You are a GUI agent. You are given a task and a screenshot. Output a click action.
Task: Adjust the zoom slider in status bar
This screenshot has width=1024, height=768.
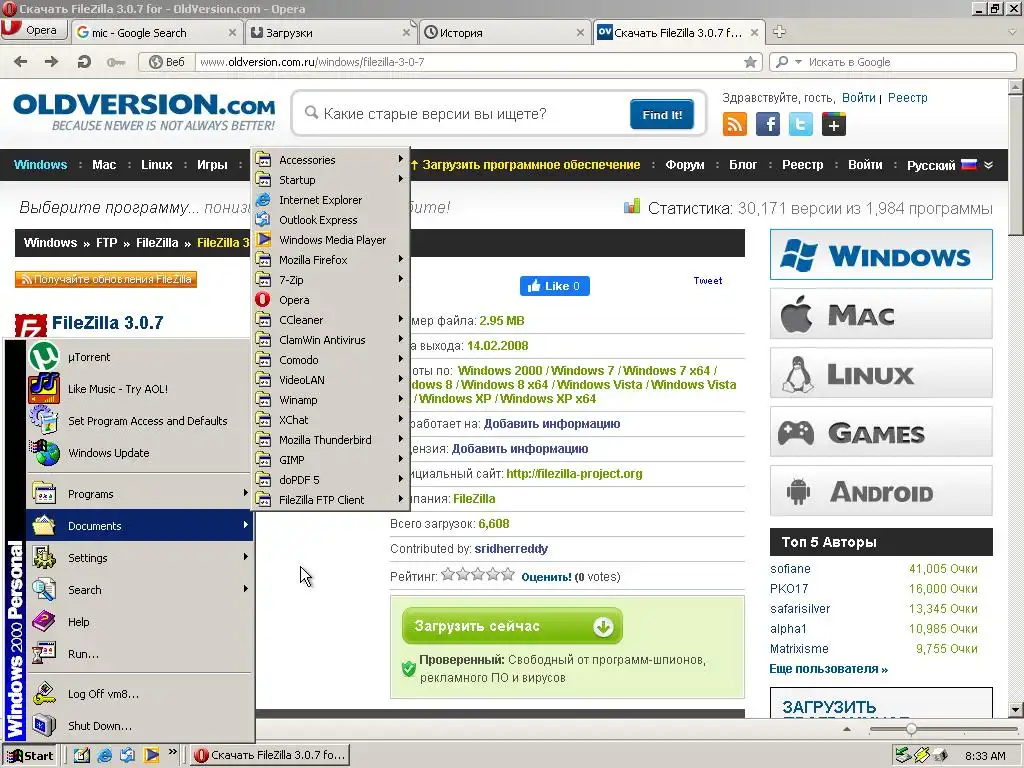tap(911, 729)
